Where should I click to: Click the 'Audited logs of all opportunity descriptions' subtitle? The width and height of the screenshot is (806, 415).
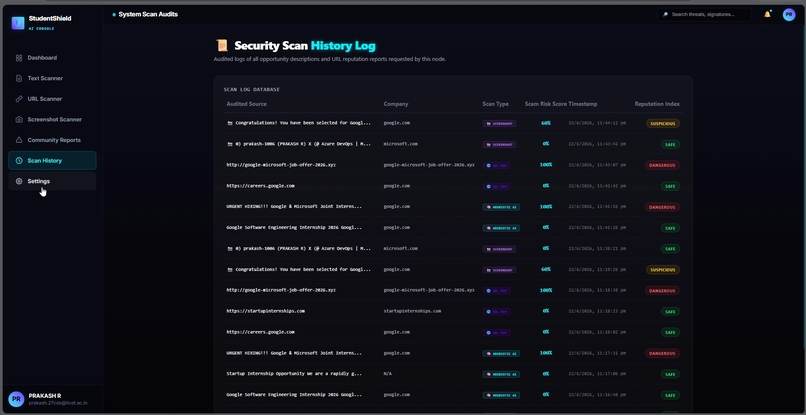[x=330, y=59]
